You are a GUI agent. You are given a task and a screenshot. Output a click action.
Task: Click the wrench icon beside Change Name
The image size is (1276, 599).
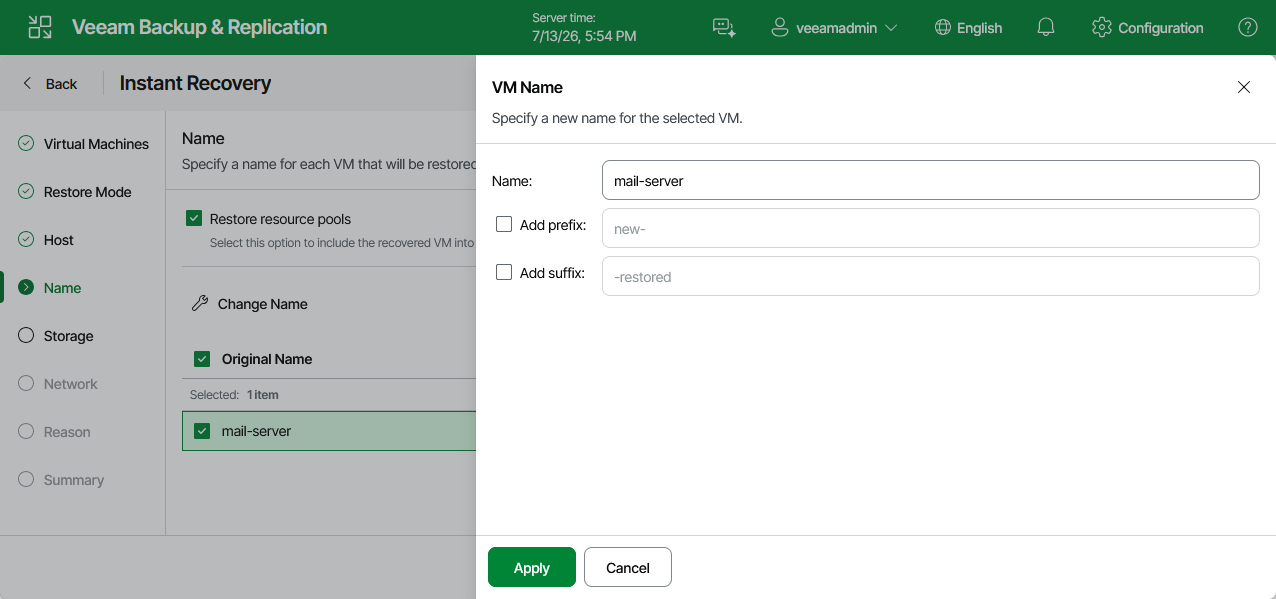[x=200, y=304]
